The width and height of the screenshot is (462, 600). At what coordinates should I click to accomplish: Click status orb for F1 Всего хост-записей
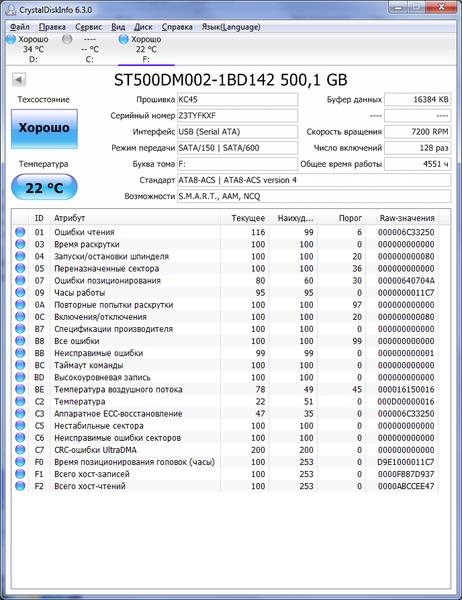20,474
